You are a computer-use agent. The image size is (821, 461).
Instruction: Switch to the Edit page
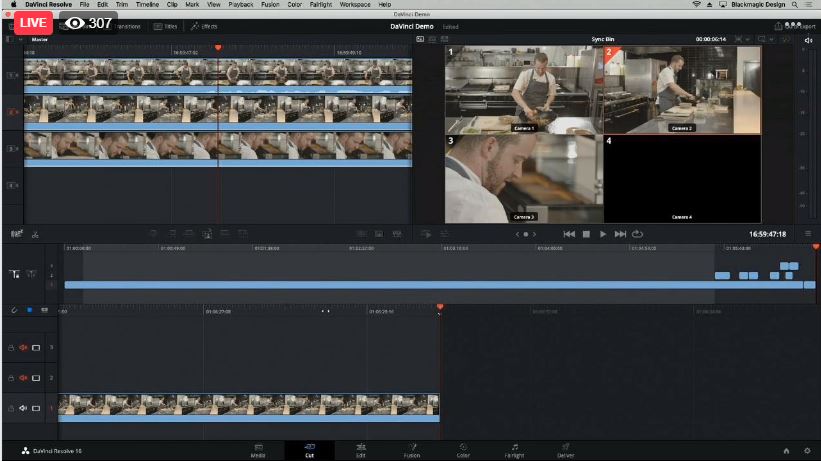tap(361, 450)
